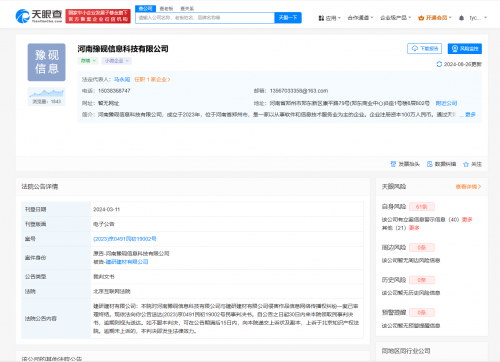Open the notification bell icon
This screenshot has height=362, width=500.
[x=461, y=18]
